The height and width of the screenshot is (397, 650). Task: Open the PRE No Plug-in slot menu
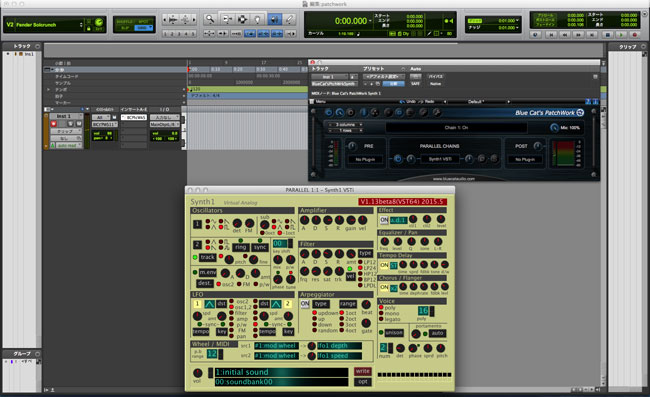(x=365, y=159)
